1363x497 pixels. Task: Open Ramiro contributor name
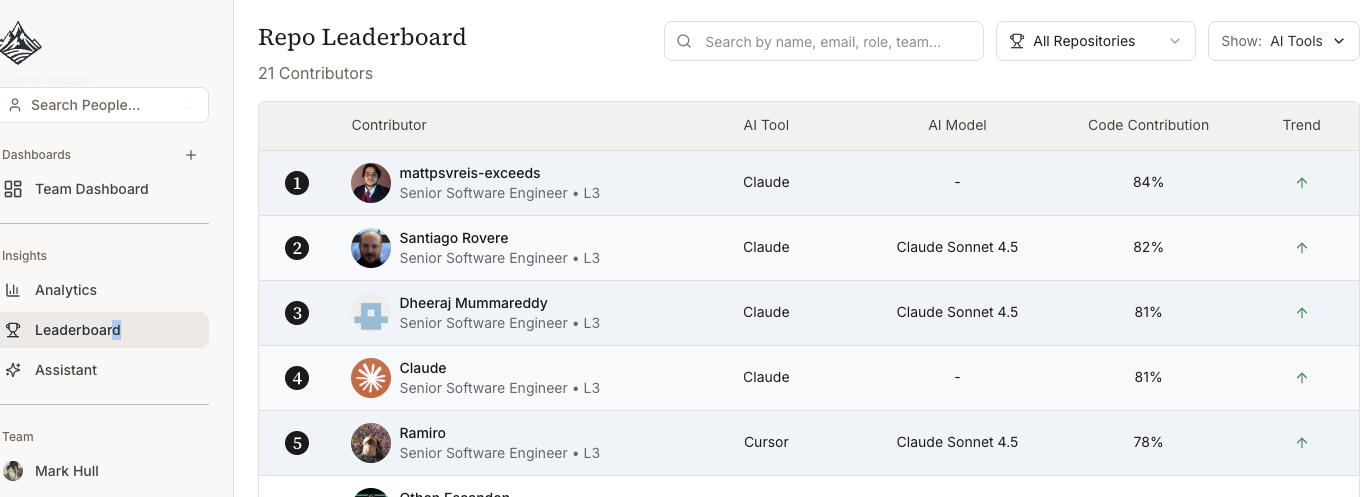coord(422,433)
